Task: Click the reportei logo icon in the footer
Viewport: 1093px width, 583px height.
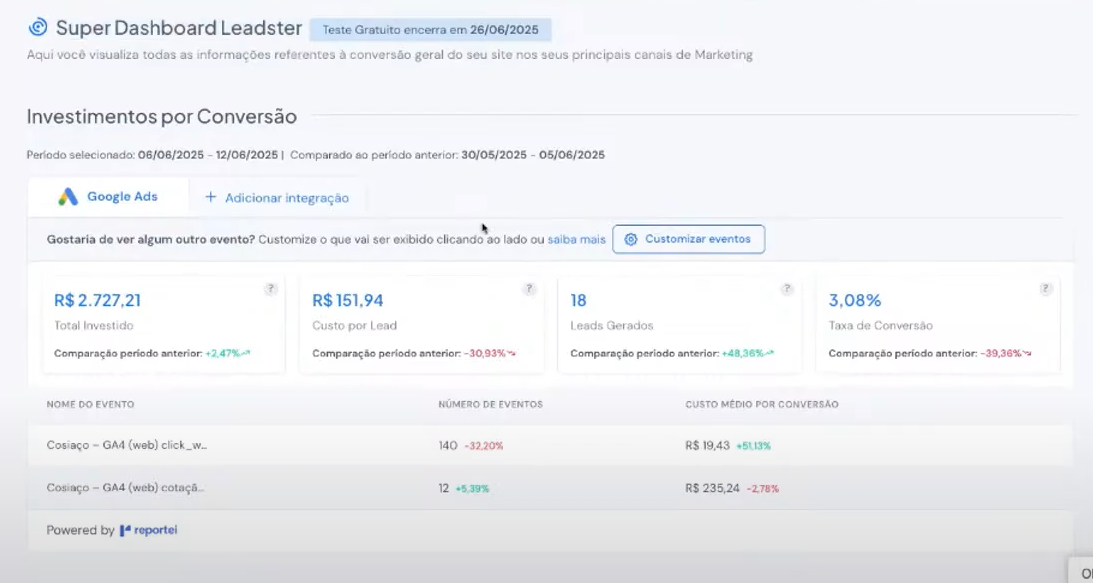Action: [x=125, y=529]
